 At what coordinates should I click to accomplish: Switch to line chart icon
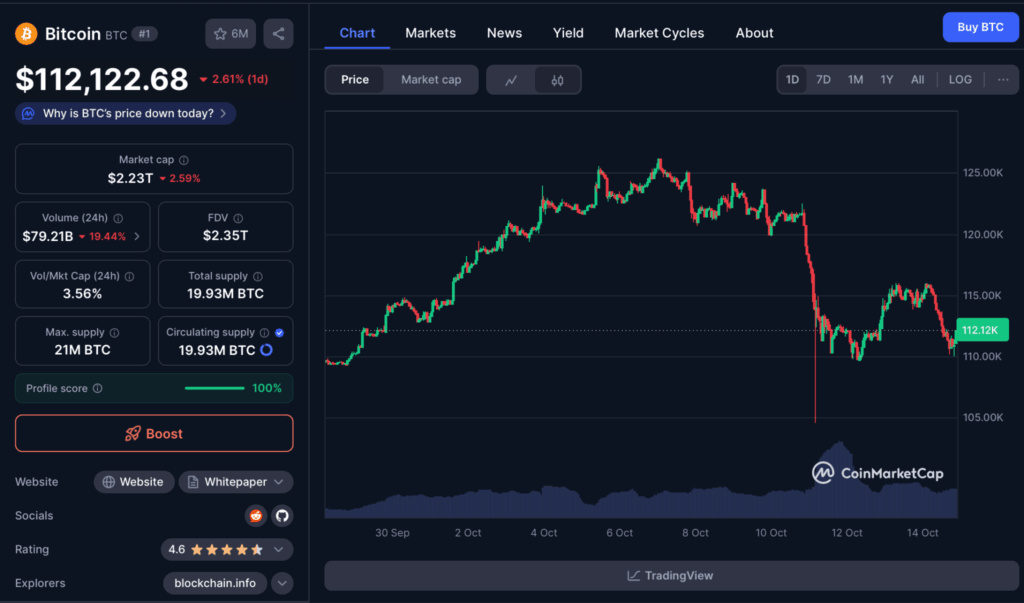(511, 80)
